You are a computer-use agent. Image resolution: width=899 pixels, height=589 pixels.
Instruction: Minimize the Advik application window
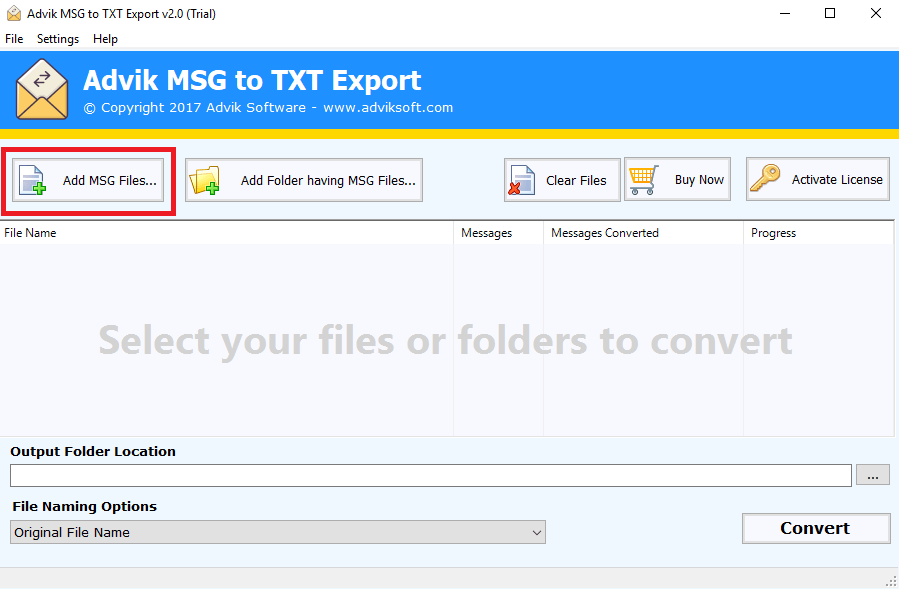pyautogui.click(x=785, y=13)
